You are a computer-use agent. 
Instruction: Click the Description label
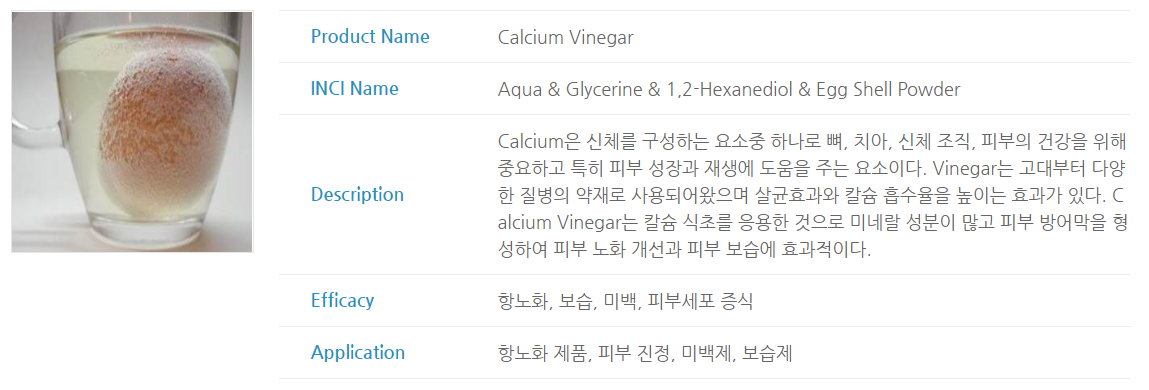click(x=357, y=195)
